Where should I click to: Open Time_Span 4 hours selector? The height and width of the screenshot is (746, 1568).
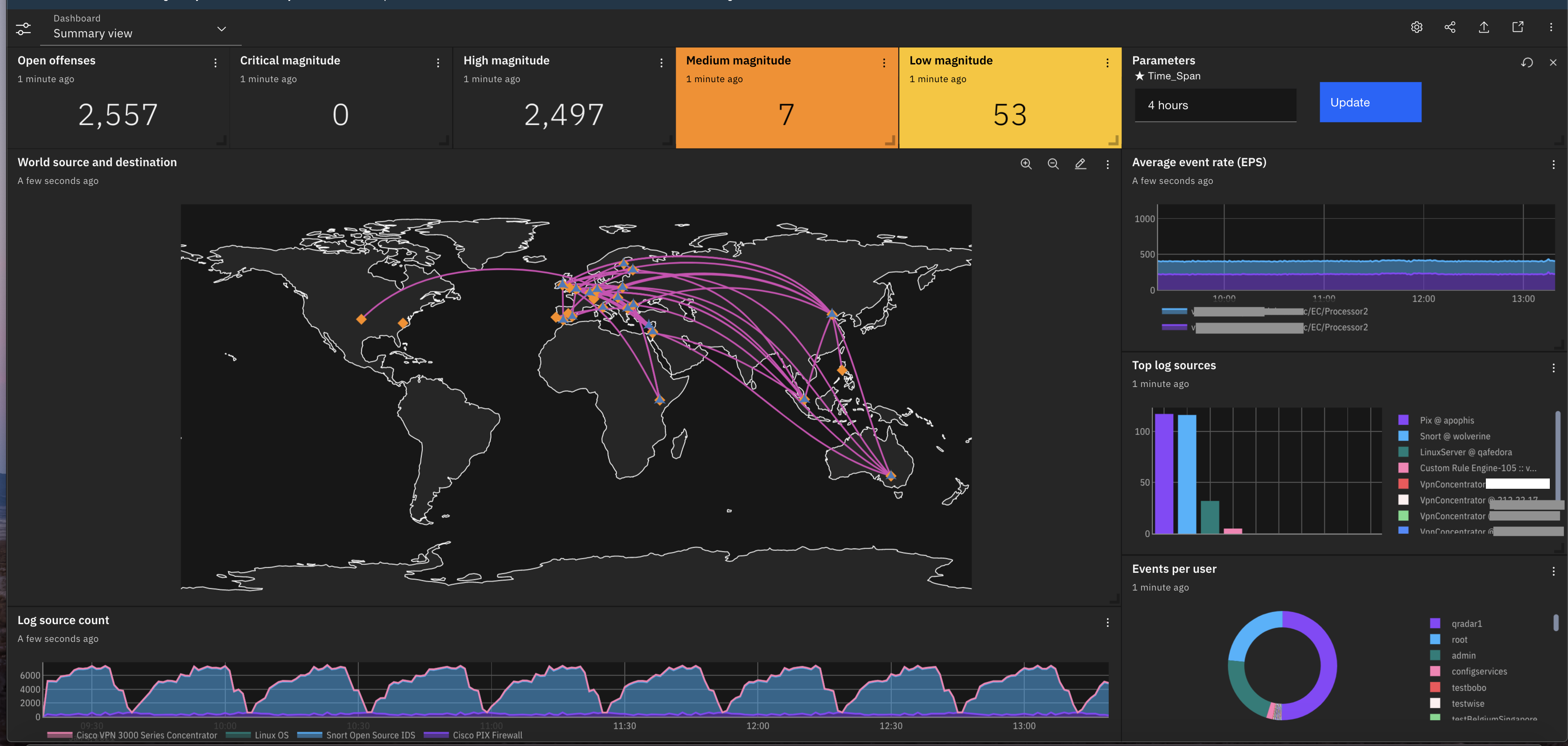point(1215,106)
